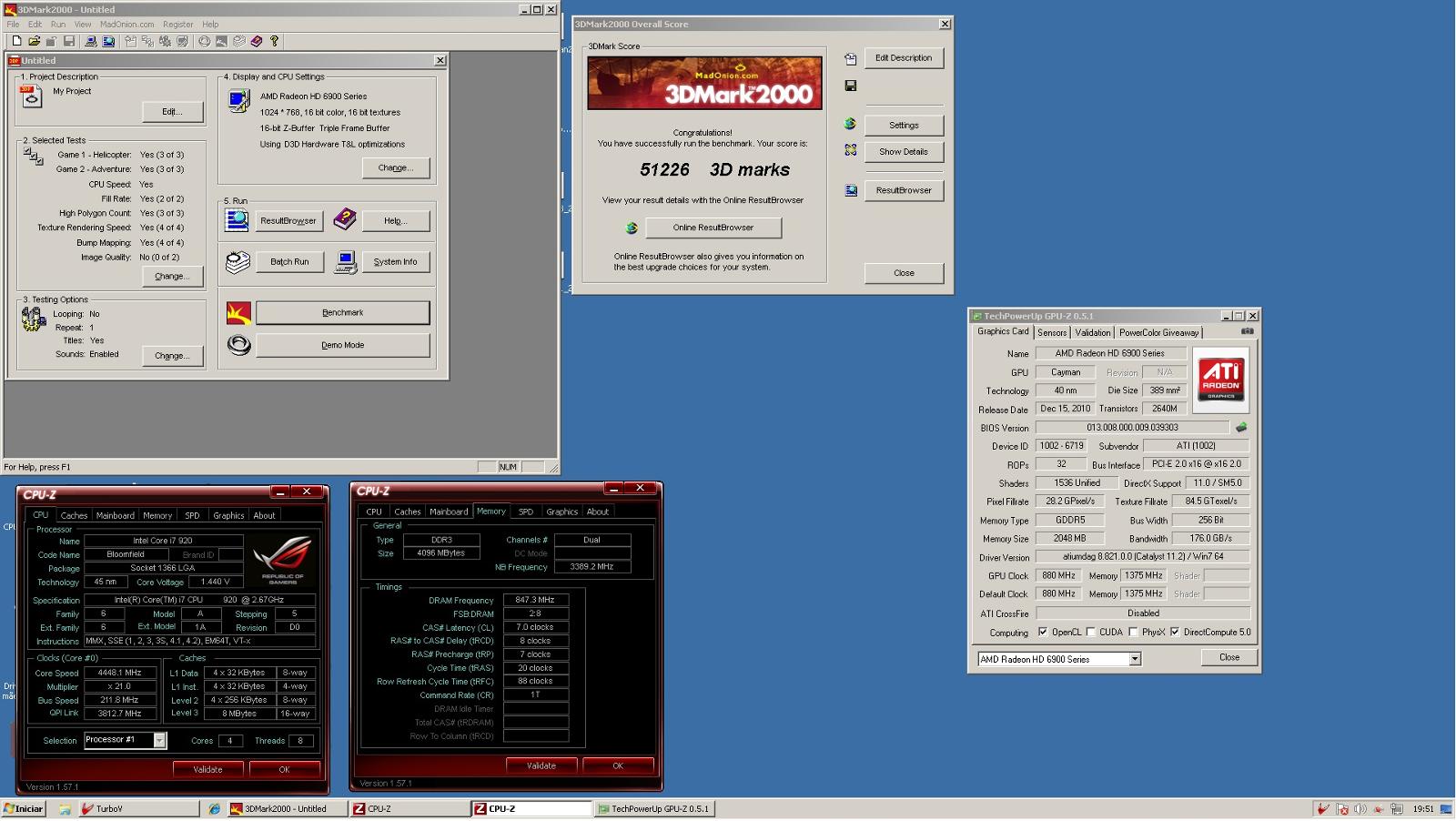Open the Processor #1 selection dropdown in CPU-Z

[x=159, y=740]
